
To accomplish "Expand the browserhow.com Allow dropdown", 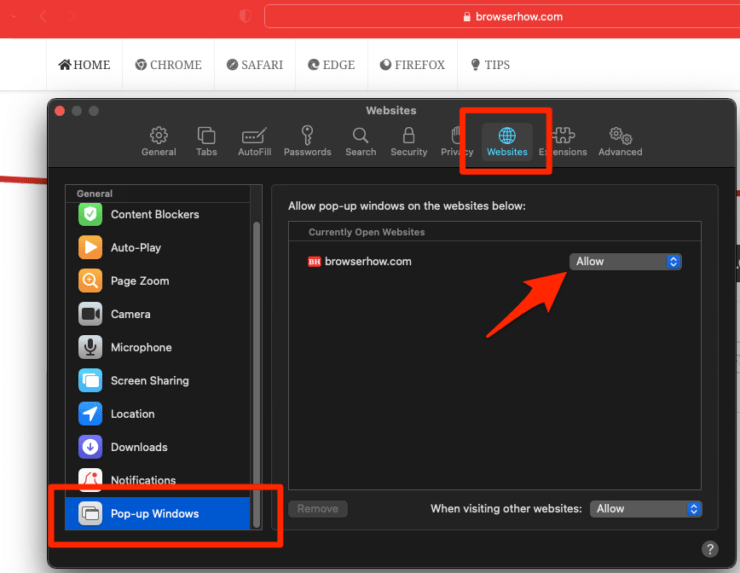I will tap(625, 261).
